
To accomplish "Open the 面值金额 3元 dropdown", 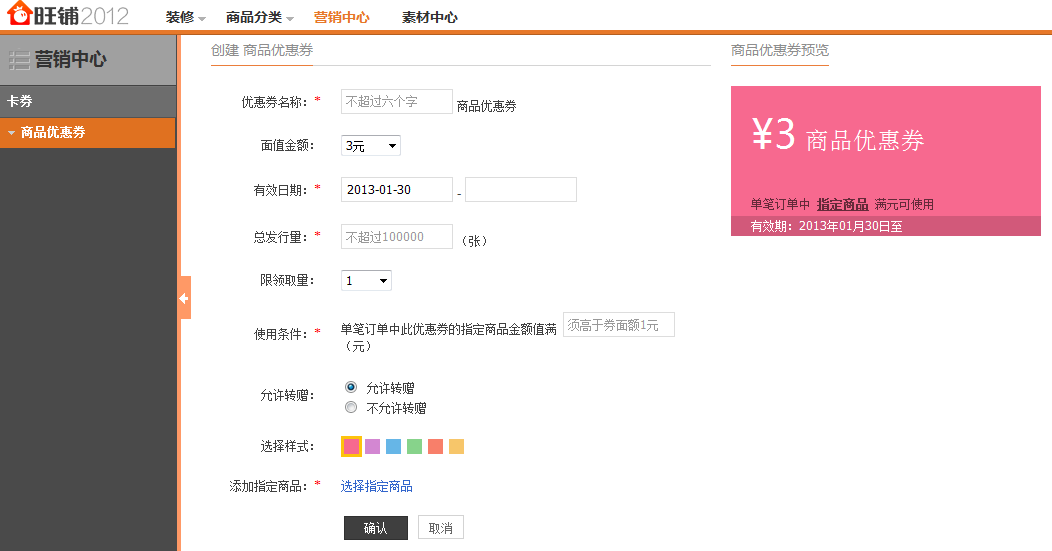I will click(x=371, y=146).
